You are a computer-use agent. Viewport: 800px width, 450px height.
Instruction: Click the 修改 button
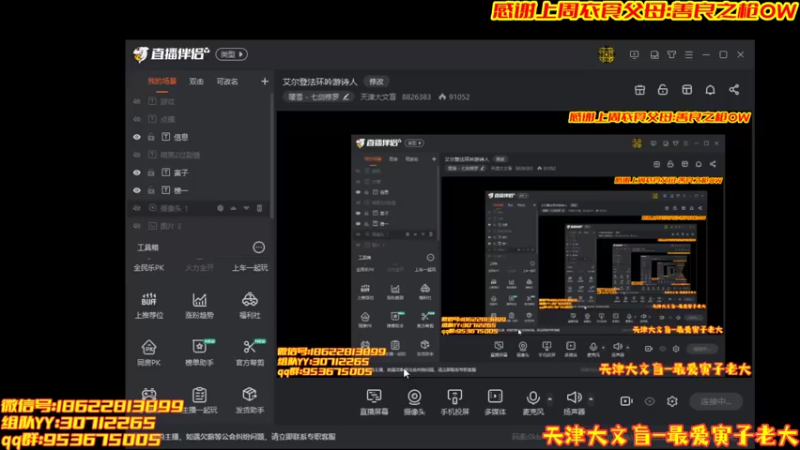[377, 82]
